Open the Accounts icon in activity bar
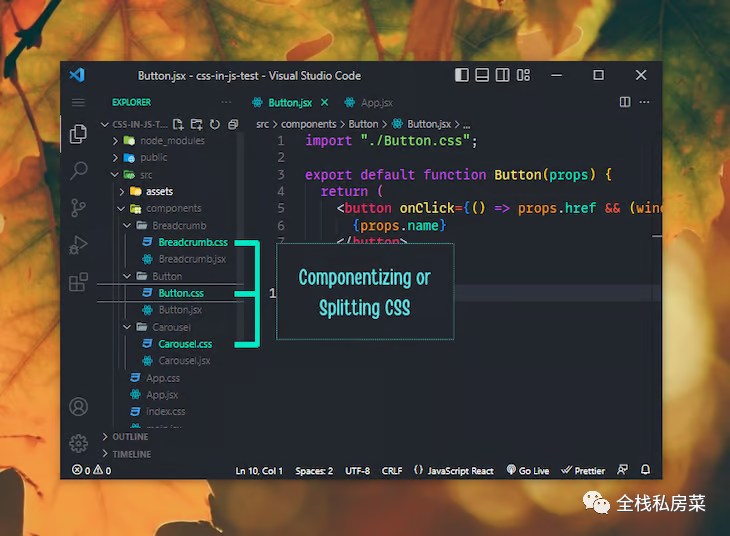 [78, 407]
